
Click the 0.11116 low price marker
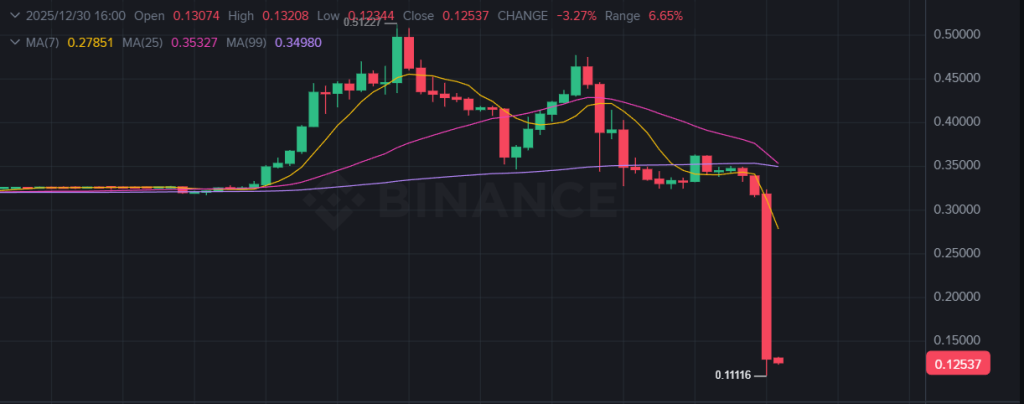tap(733, 375)
